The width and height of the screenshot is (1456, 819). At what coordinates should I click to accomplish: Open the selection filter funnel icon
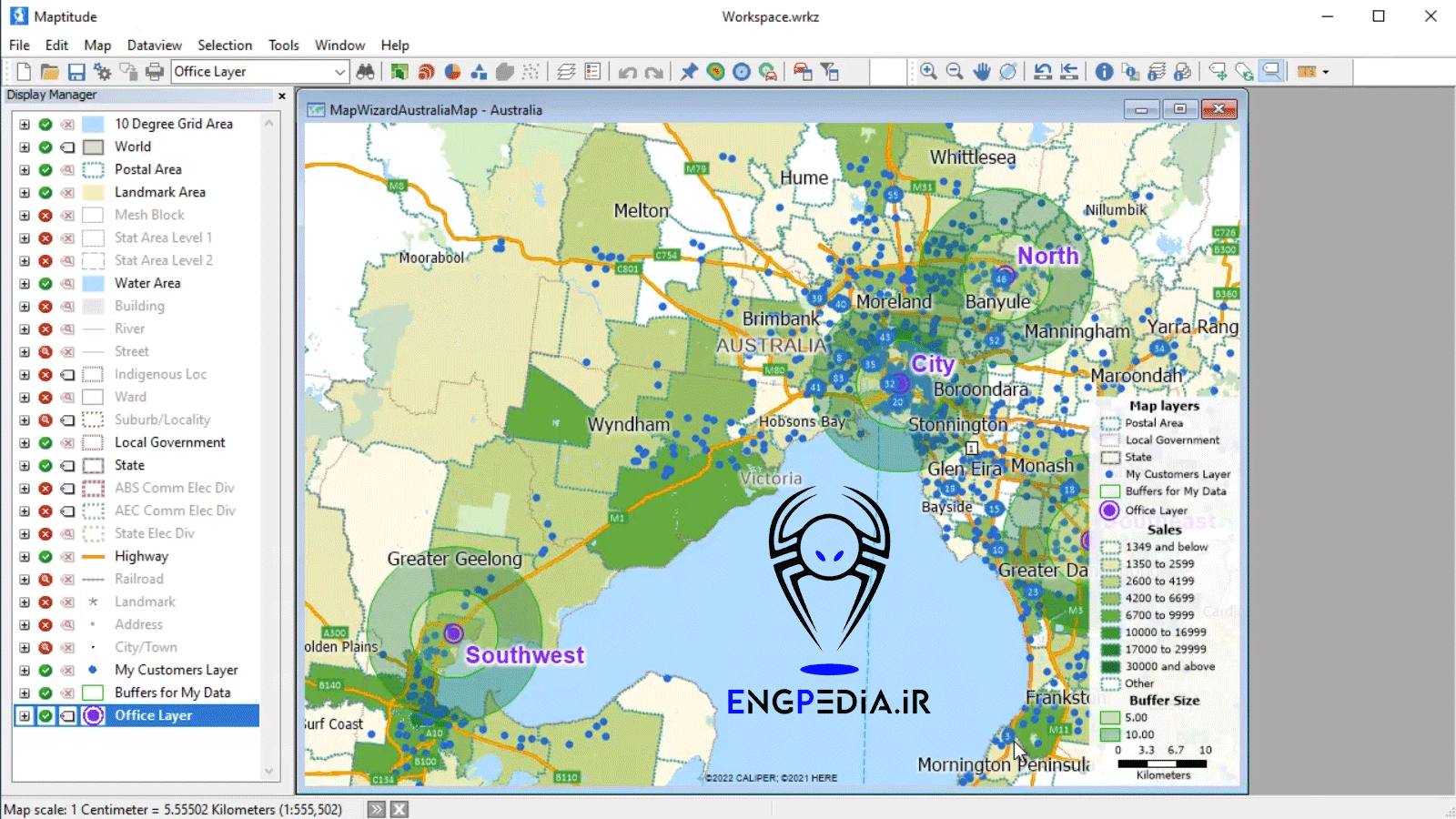click(829, 72)
